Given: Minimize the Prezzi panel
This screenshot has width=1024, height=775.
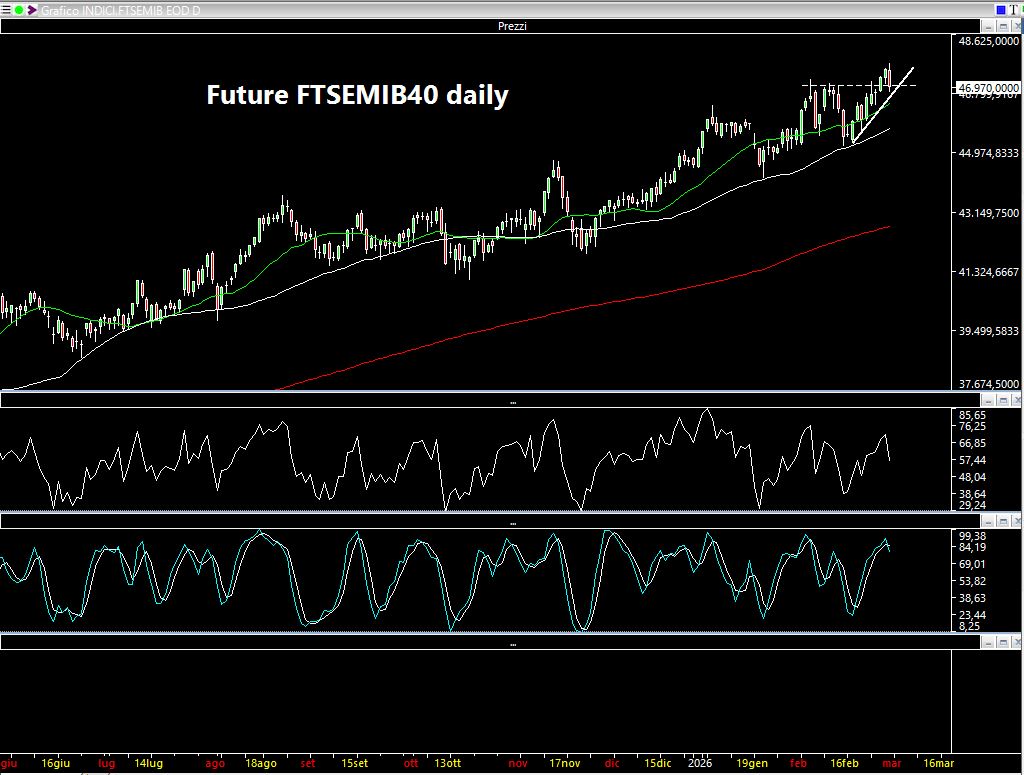Looking at the screenshot, I should click(988, 26).
